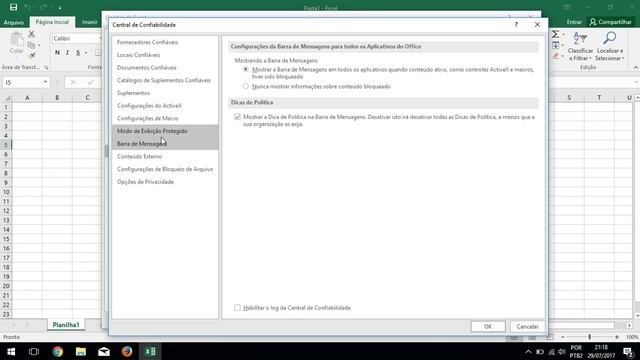This screenshot has height=360, width=640.
Task: Open Opções de Privacidade category
Action: tap(165, 182)
